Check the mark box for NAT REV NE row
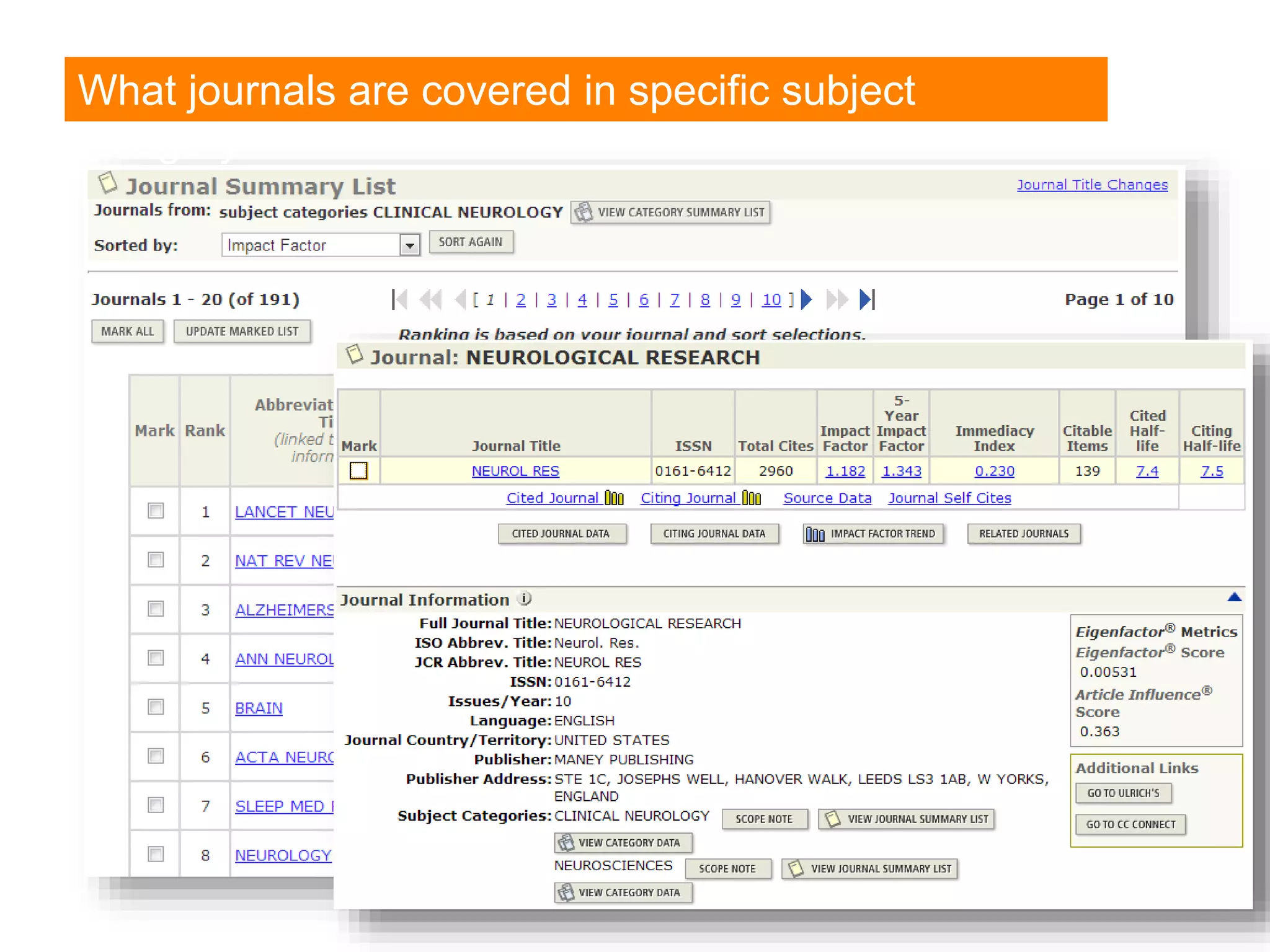 coord(156,560)
